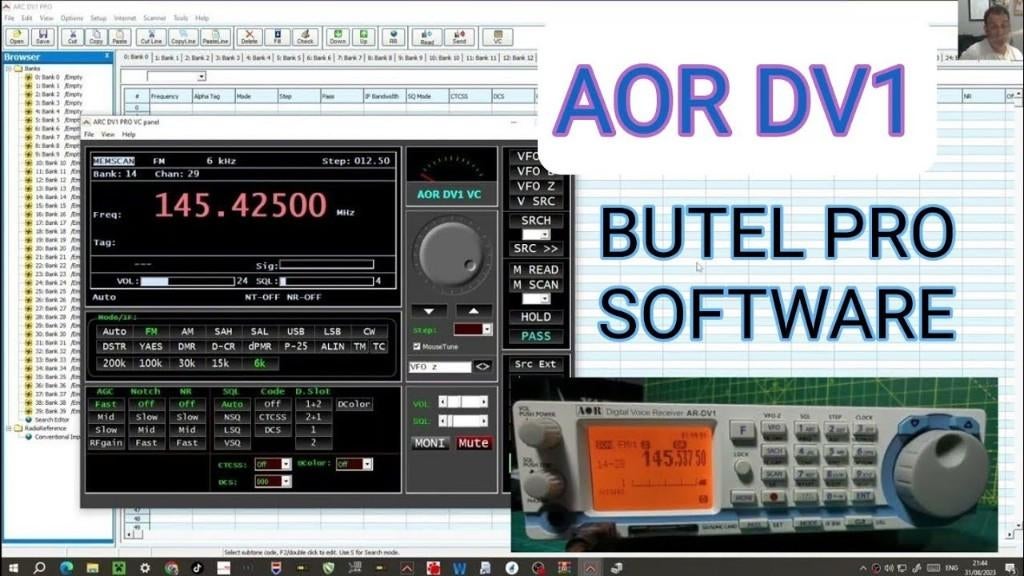The image size is (1024, 576).
Task: Click the Fill toolbar icon
Action: pyautogui.click(x=278, y=37)
